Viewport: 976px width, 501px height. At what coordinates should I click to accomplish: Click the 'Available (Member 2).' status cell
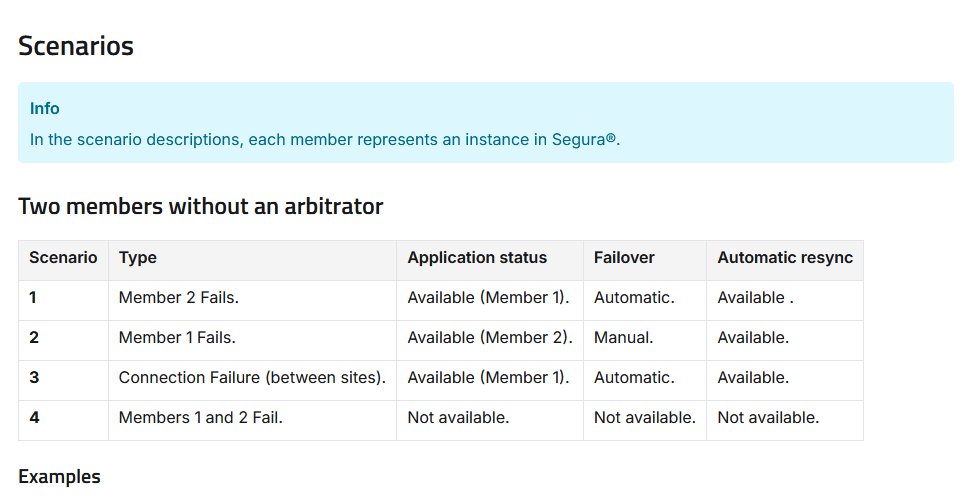tap(490, 338)
